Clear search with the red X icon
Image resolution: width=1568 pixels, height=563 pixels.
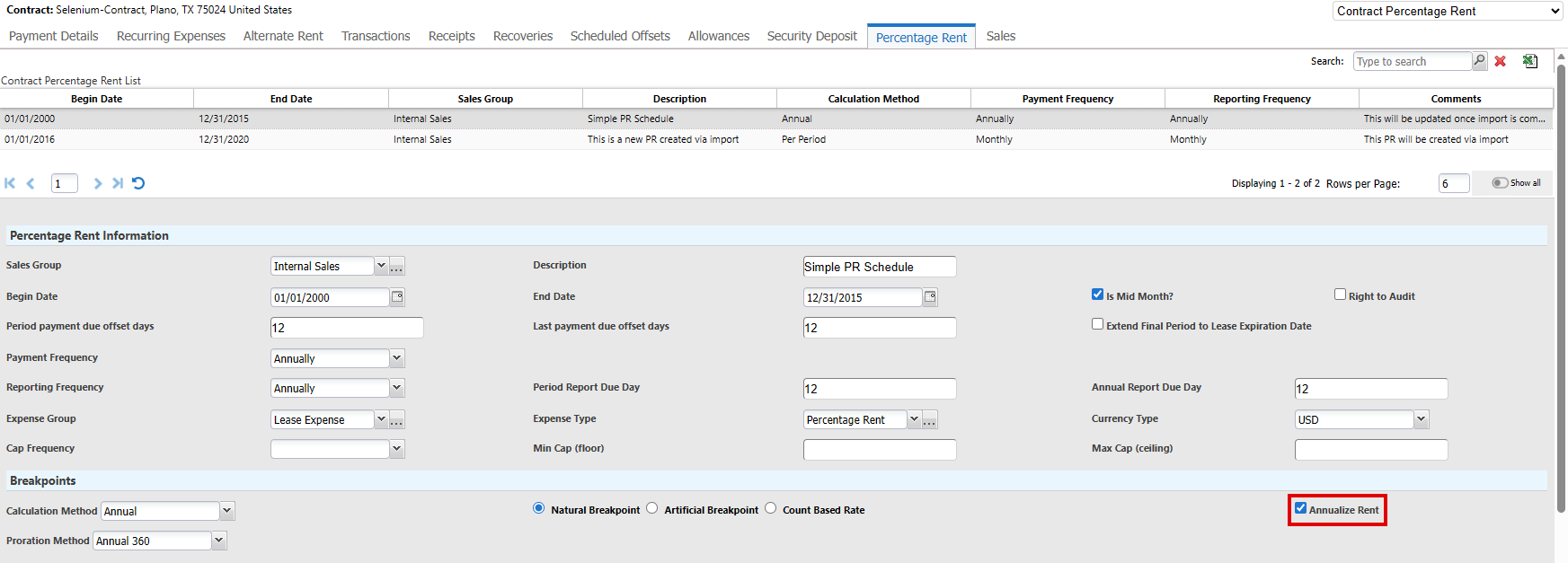tap(1500, 61)
